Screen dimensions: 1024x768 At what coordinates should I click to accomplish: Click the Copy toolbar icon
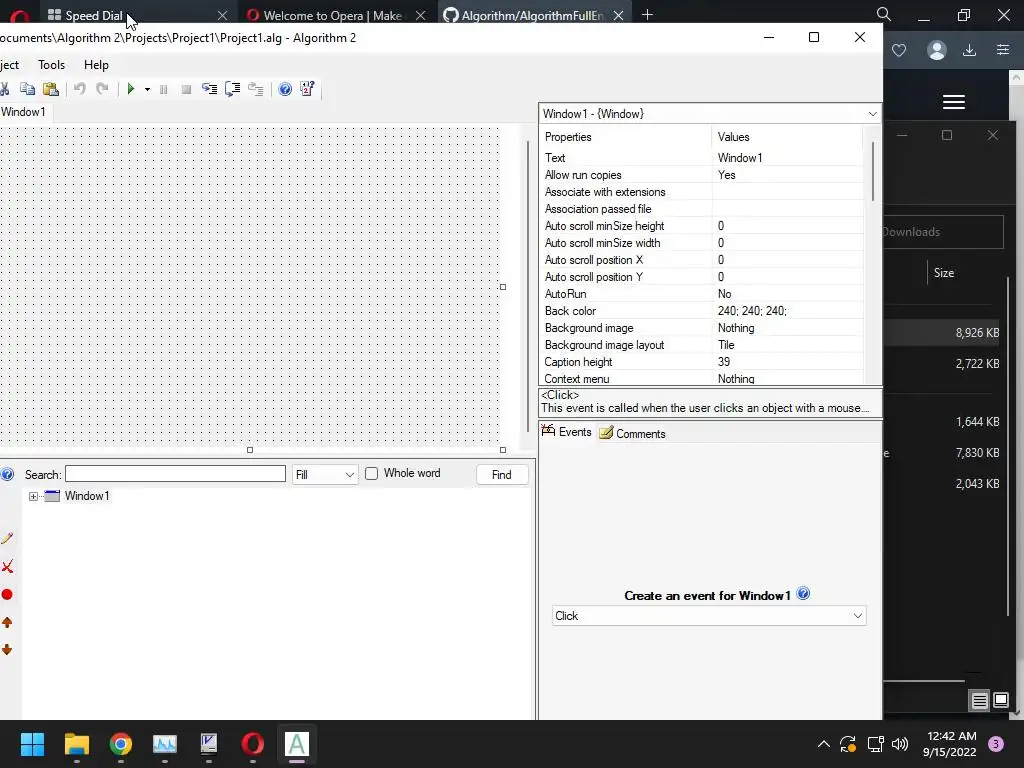click(27, 89)
